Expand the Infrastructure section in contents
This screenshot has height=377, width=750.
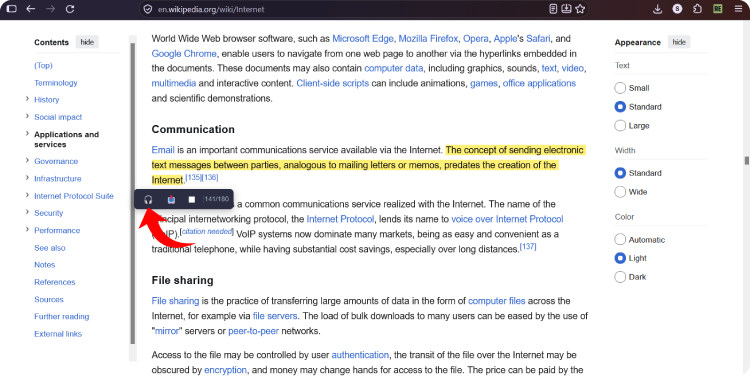(x=27, y=178)
